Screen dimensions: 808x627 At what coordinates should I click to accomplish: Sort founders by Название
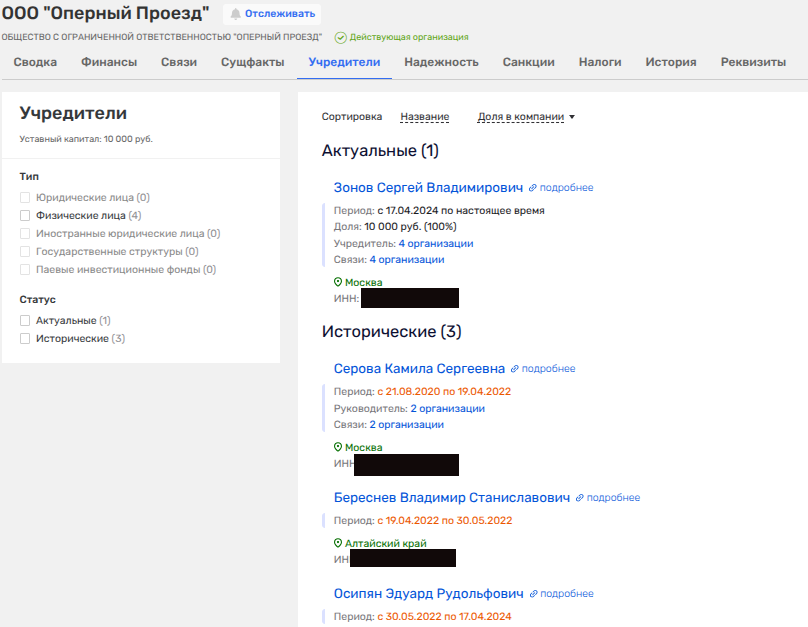point(424,117)
